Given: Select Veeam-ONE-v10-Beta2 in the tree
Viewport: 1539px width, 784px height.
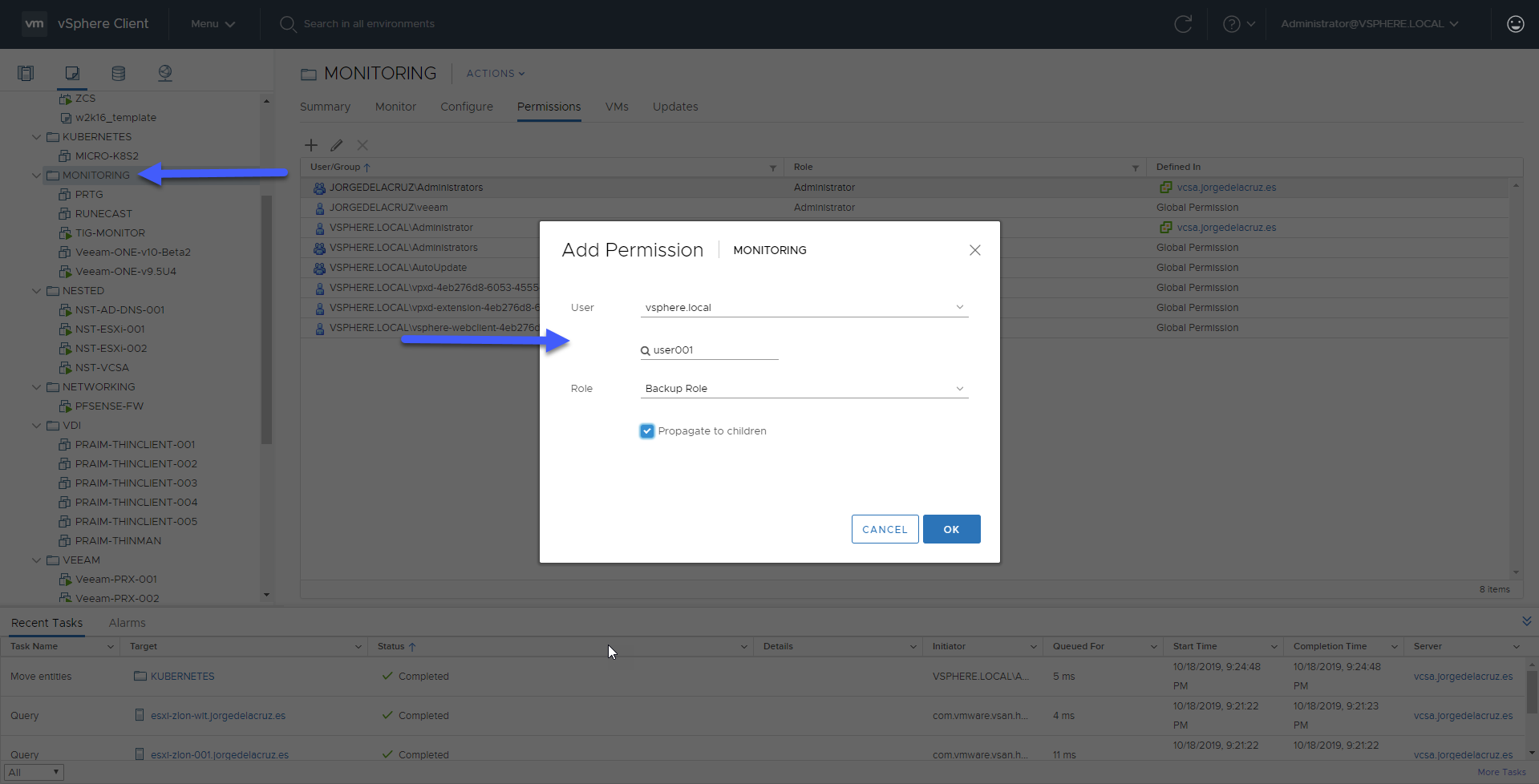Looking at the screenshot, I should (x=133, y=253).
